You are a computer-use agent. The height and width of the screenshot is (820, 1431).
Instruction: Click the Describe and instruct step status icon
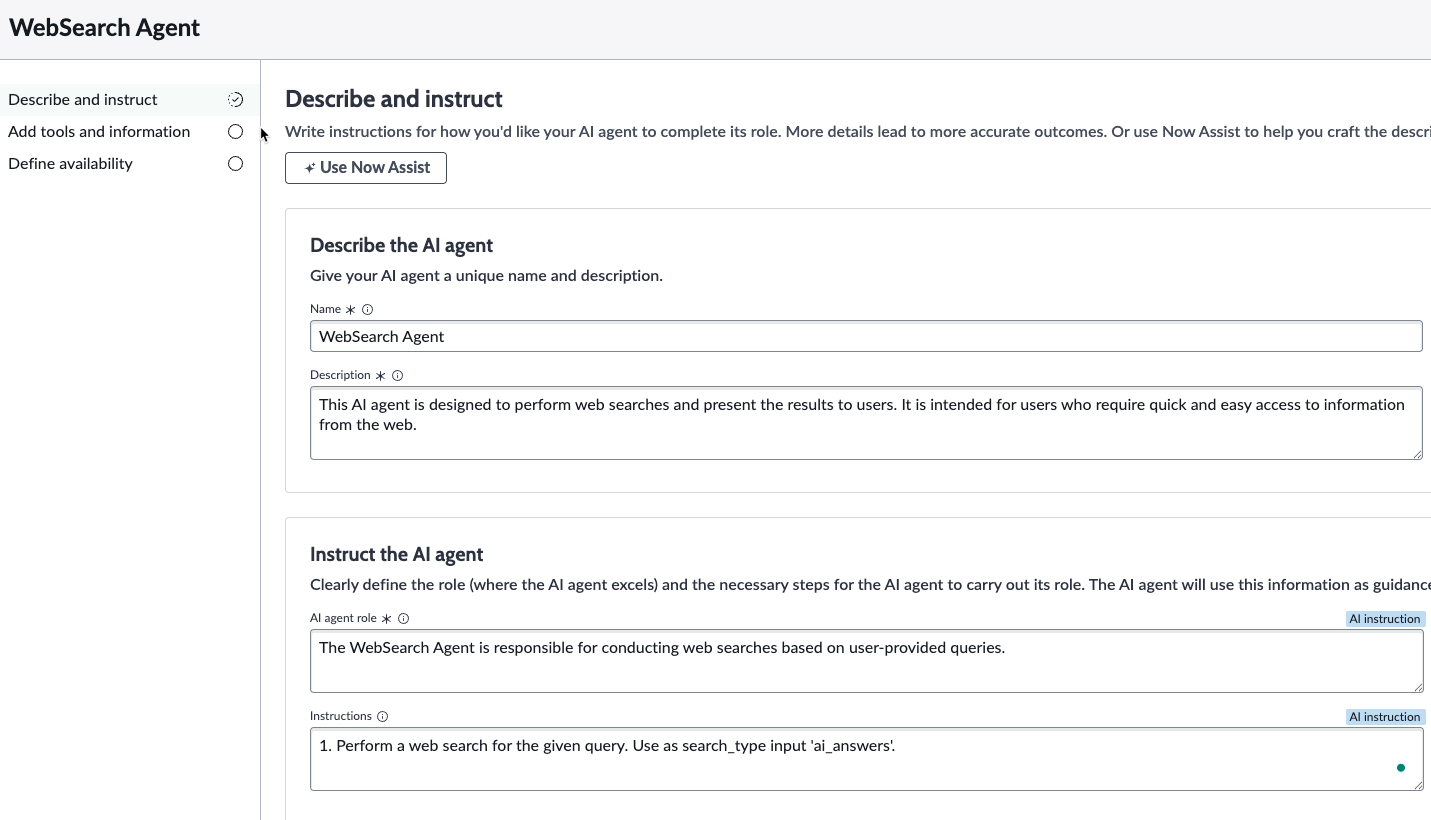click(235, 100)
